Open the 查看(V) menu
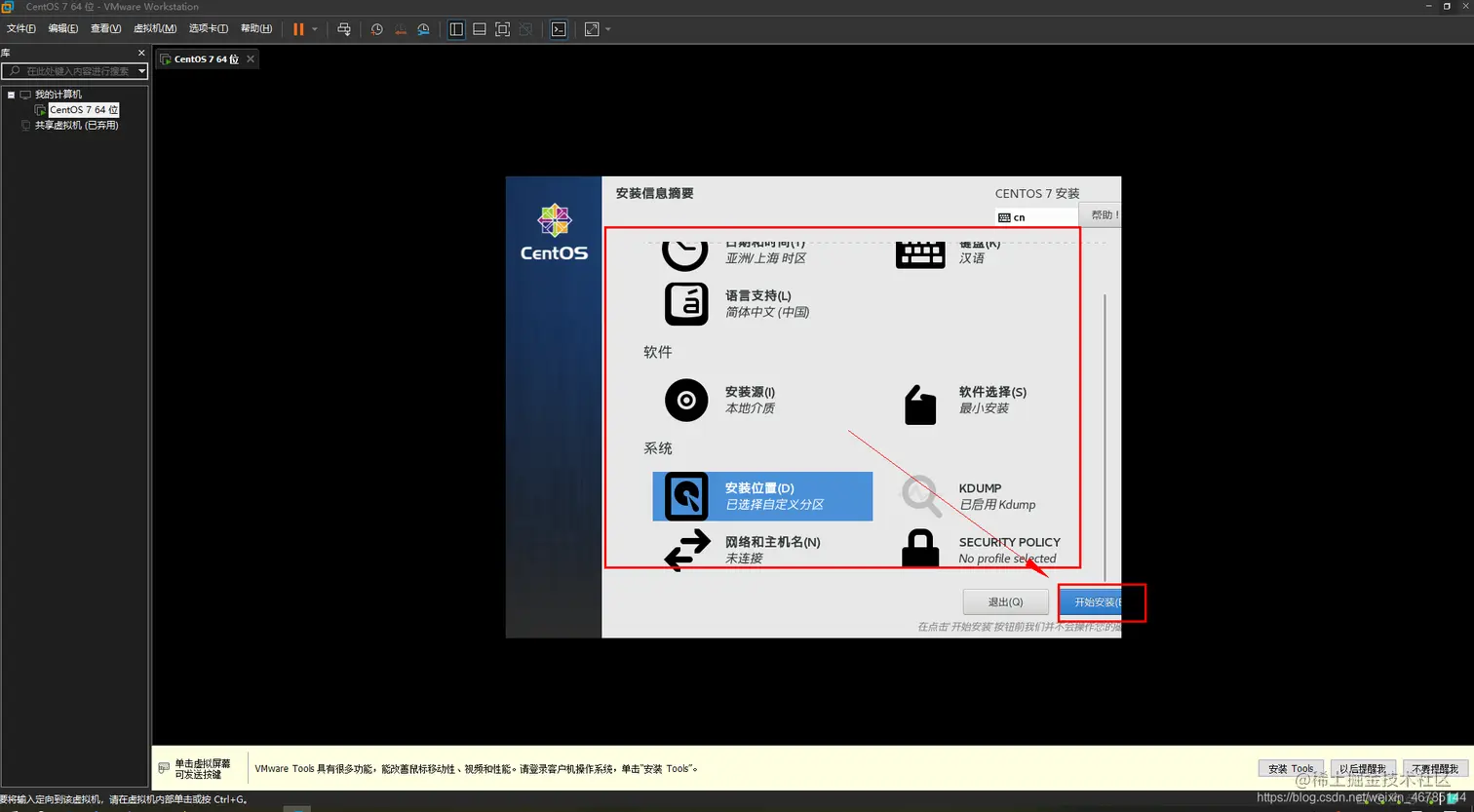Image resolution: width=1474 pixels, height=812 pixels. (x=106, y=28)
